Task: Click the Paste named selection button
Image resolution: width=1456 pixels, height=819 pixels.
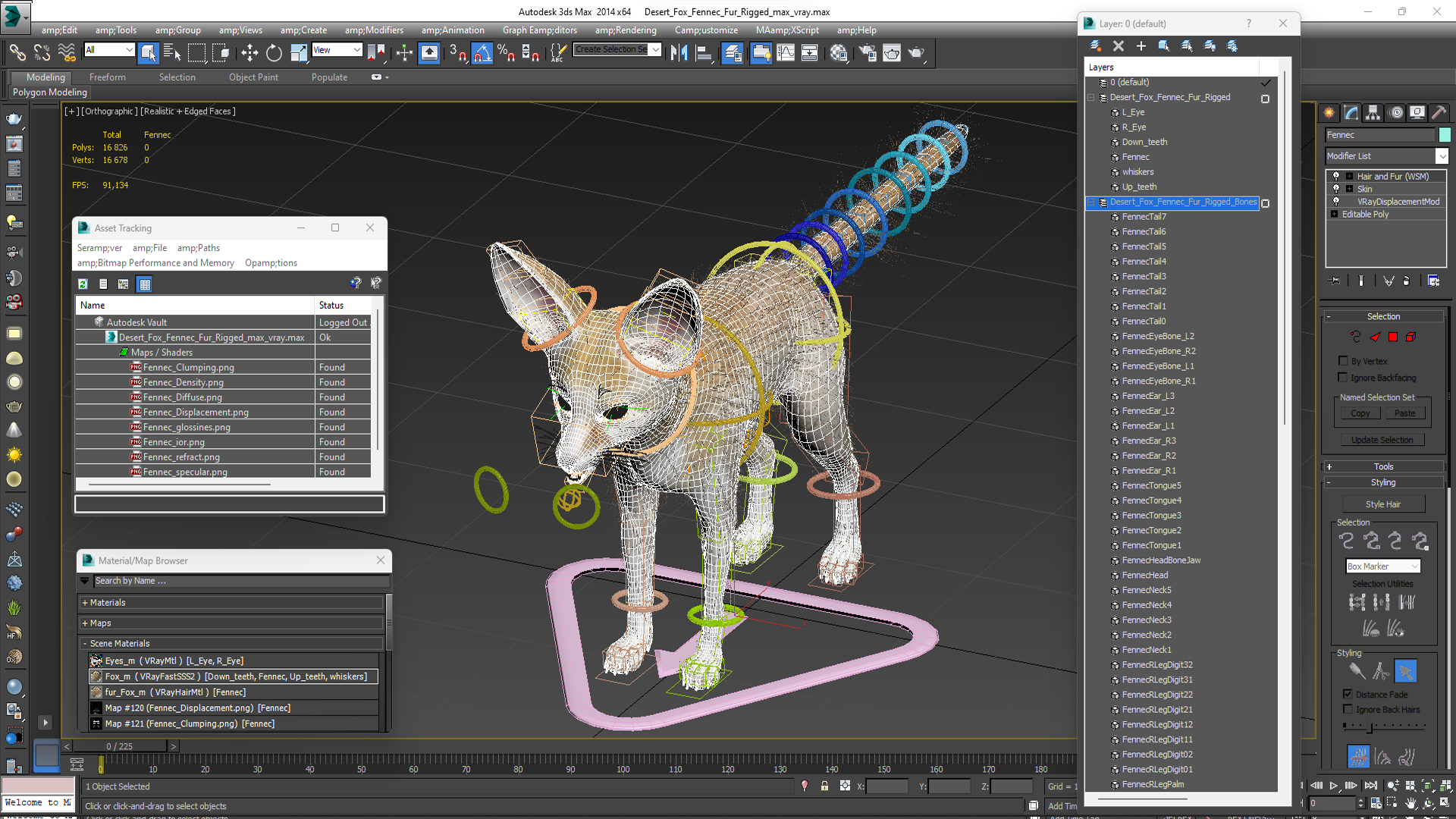Action: 1404,413
